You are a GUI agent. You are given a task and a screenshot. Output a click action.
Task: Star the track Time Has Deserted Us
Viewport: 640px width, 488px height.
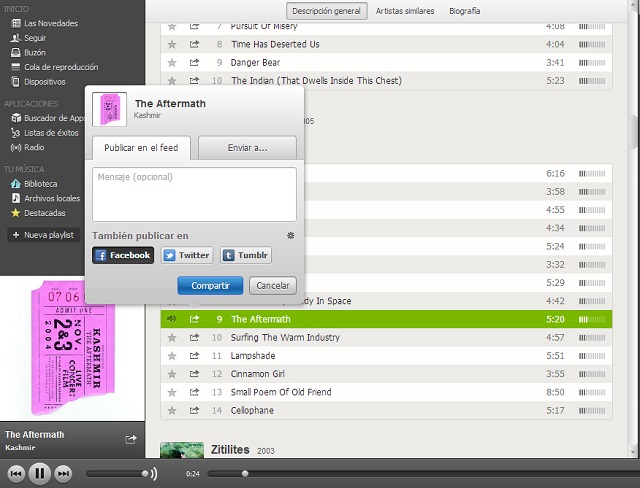click(x=172, y=44)
